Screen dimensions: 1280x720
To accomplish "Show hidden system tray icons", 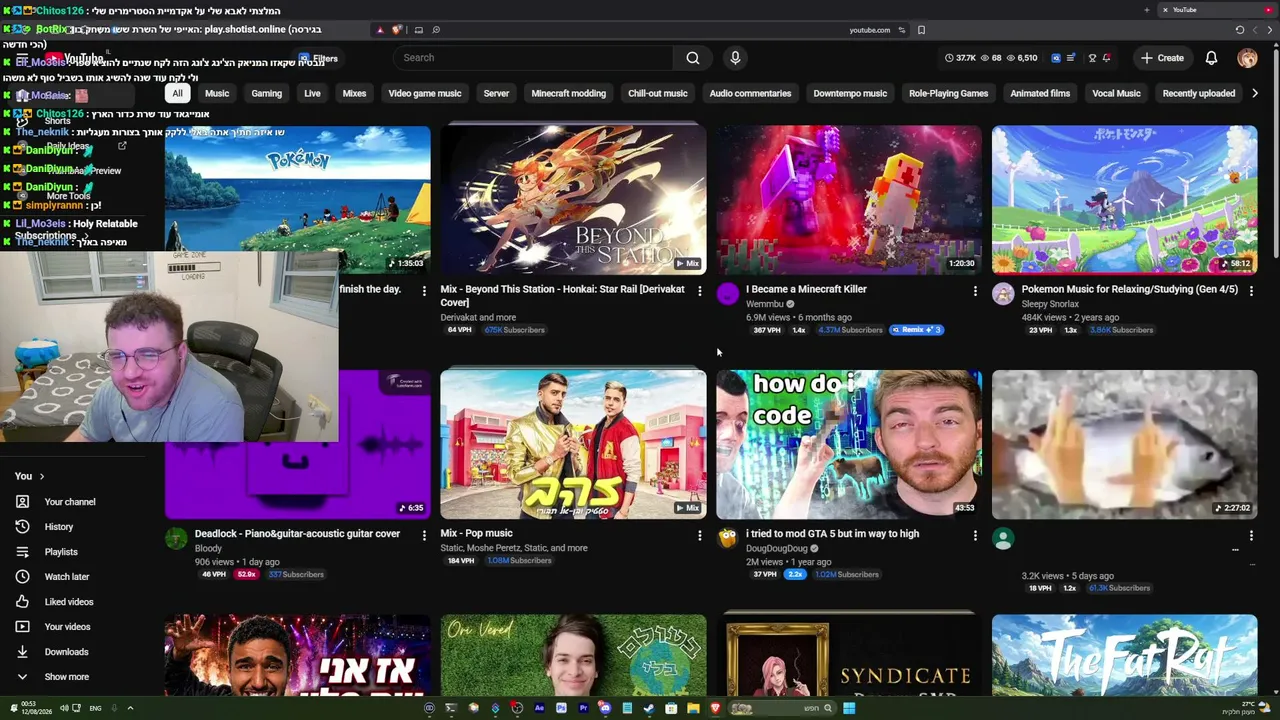I will 130,708.
